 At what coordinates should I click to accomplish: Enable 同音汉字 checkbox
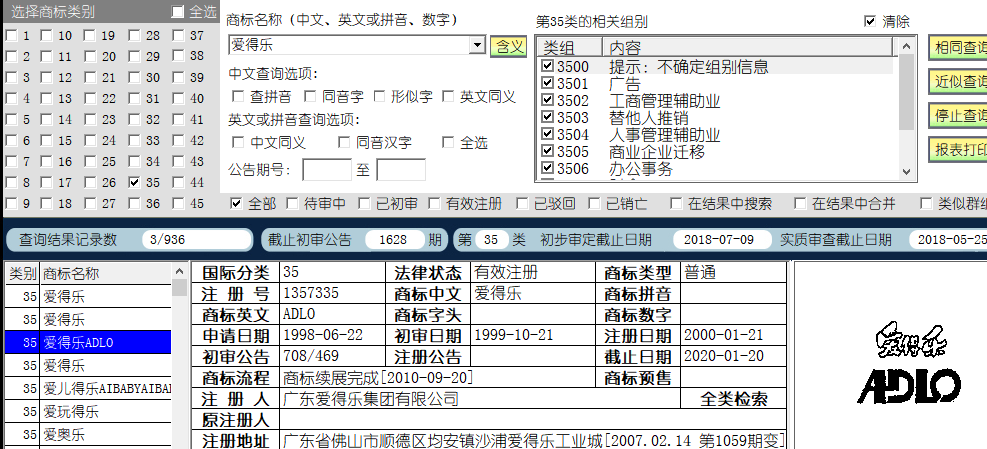click(x=344, y=142)
